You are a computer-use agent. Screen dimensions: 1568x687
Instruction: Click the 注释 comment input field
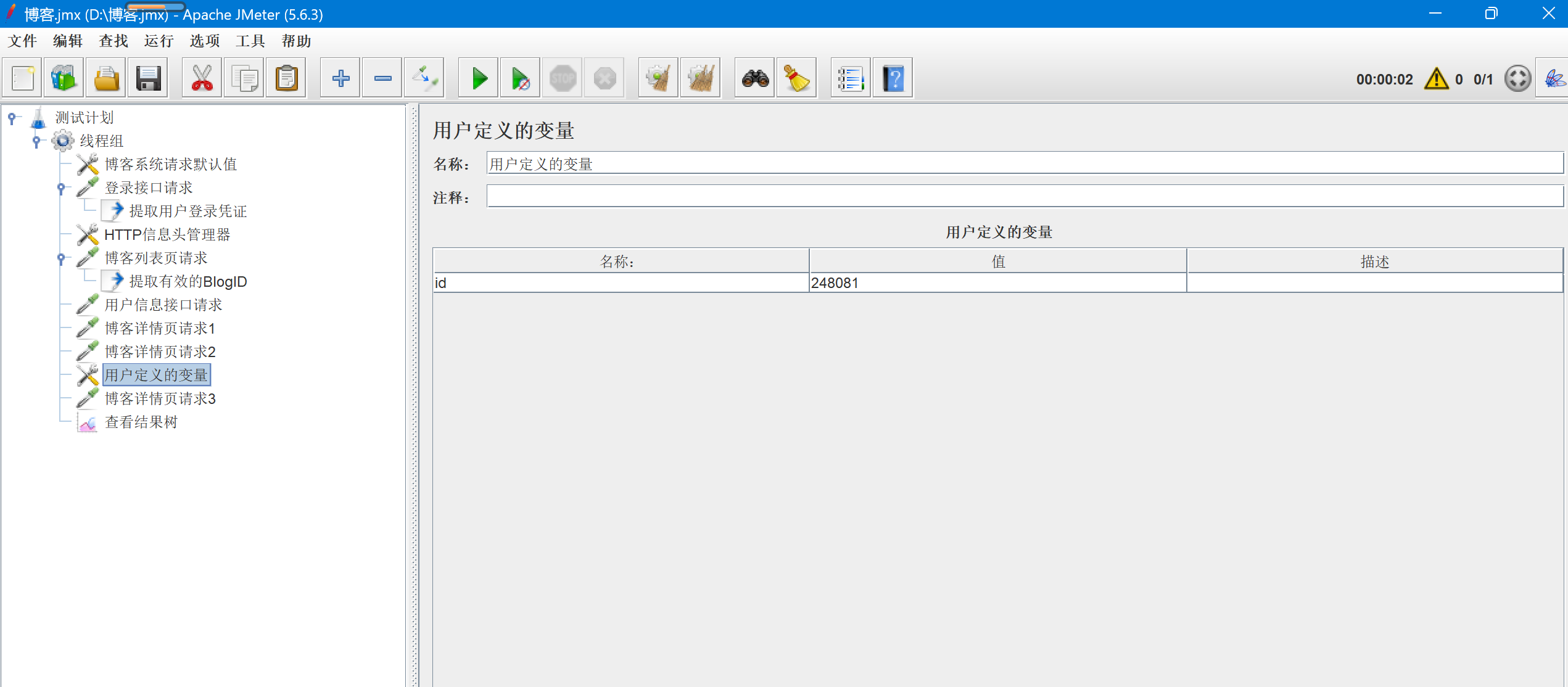1024,197
